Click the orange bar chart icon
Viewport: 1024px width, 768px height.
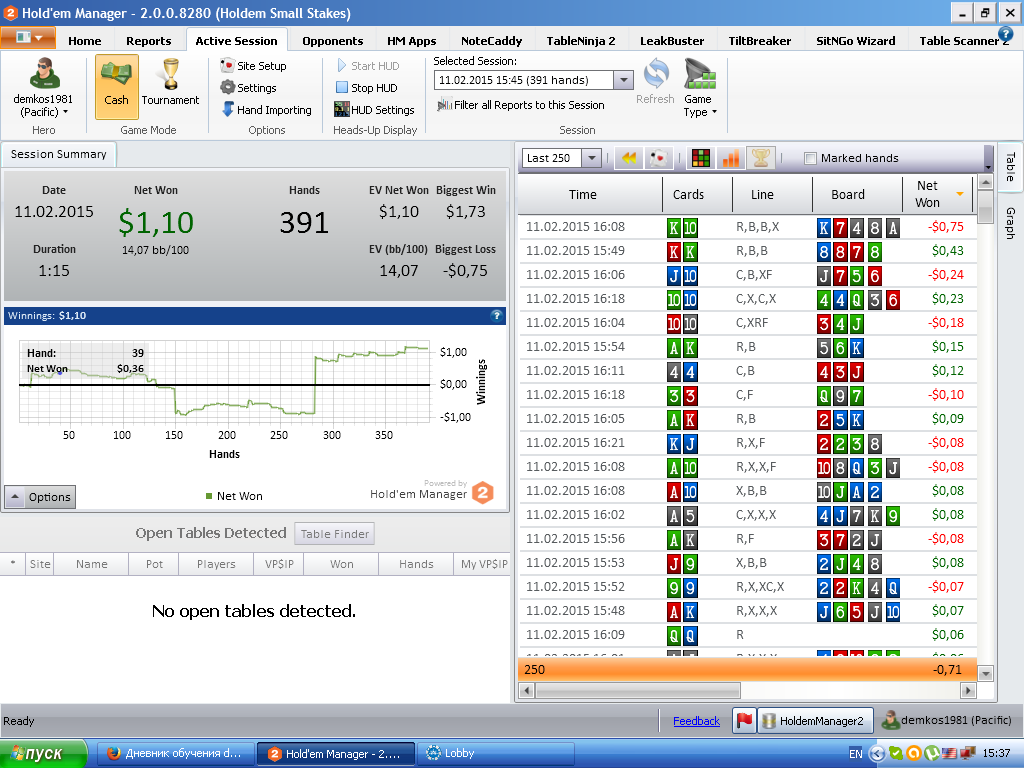tap(731, 158)
